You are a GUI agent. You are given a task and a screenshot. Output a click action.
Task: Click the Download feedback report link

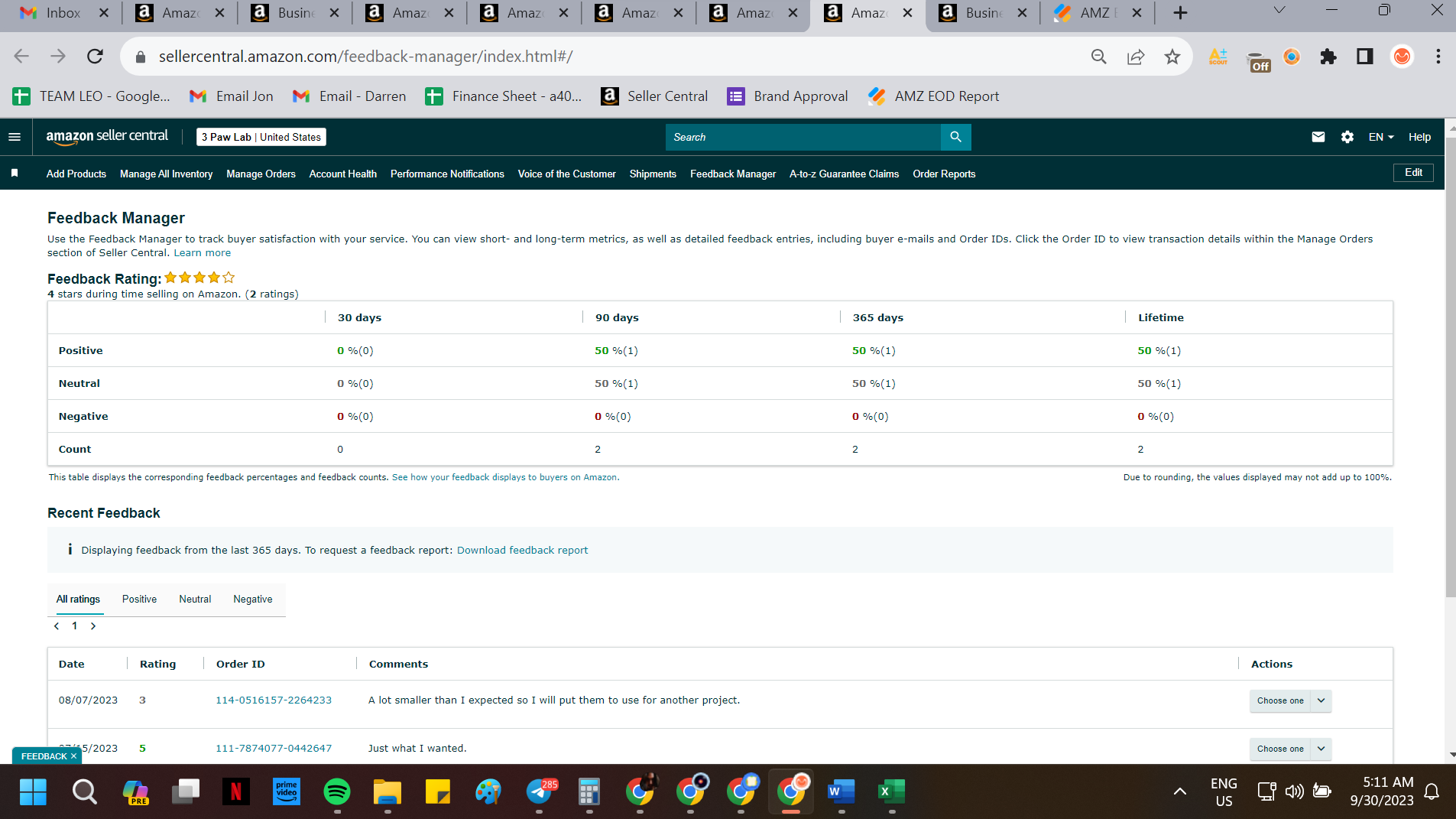(523, 551)
